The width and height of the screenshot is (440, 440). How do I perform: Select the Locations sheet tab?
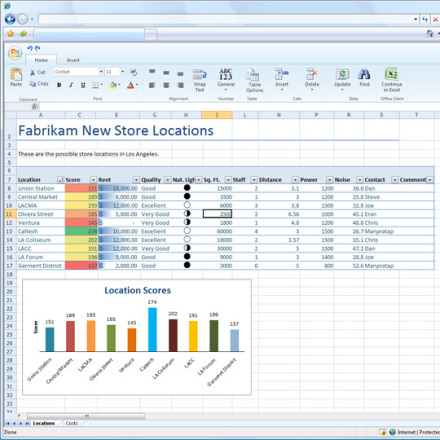pyautogui.click(x=44, y=423)
